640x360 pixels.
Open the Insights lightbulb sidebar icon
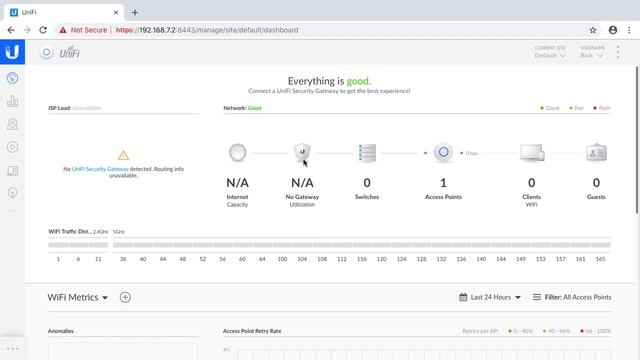click(12, 193)
